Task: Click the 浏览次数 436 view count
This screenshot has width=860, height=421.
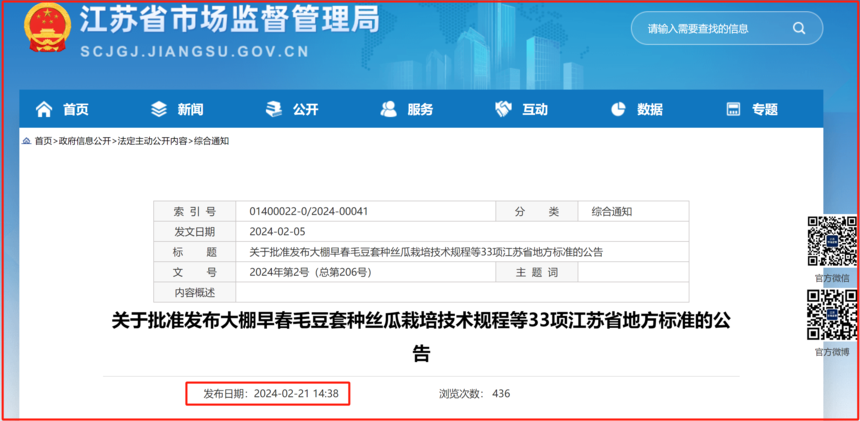Action: point(474,393)
